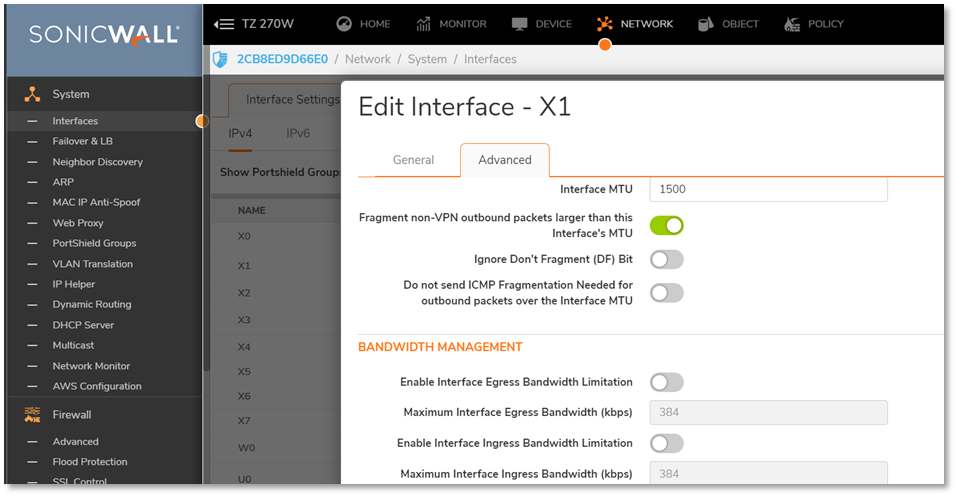Toggle Do not send ICMP Fragmentation Needed
957x497 pixels.
click(x=666, y=293)
